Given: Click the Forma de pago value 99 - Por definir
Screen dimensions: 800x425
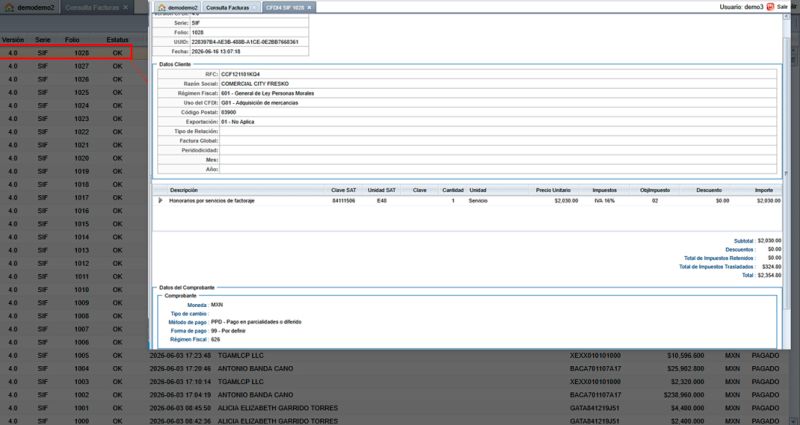Looking at the screenshot, I should tap(228, 331).
